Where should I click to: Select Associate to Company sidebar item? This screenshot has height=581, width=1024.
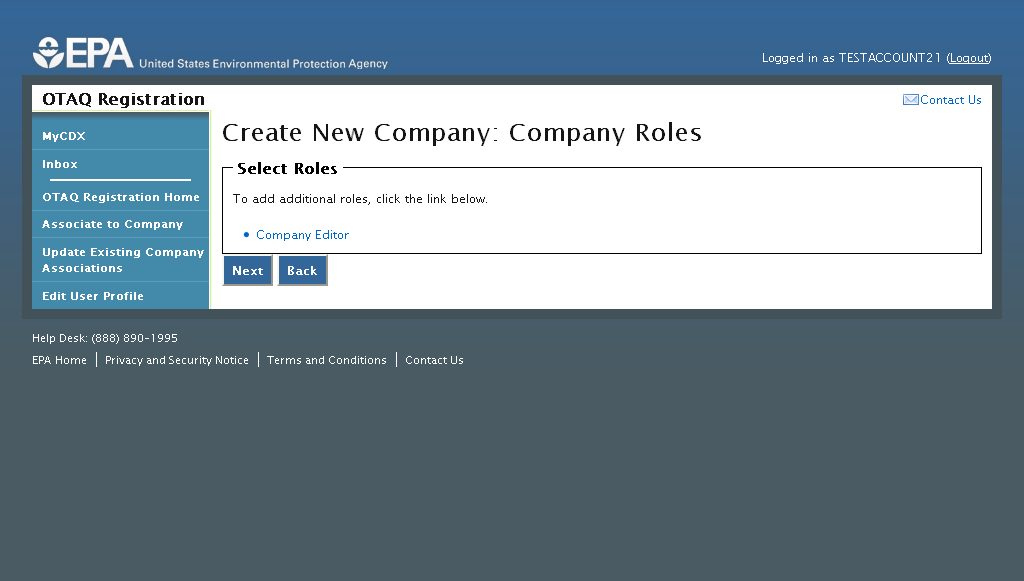click(x=112, y=224)
